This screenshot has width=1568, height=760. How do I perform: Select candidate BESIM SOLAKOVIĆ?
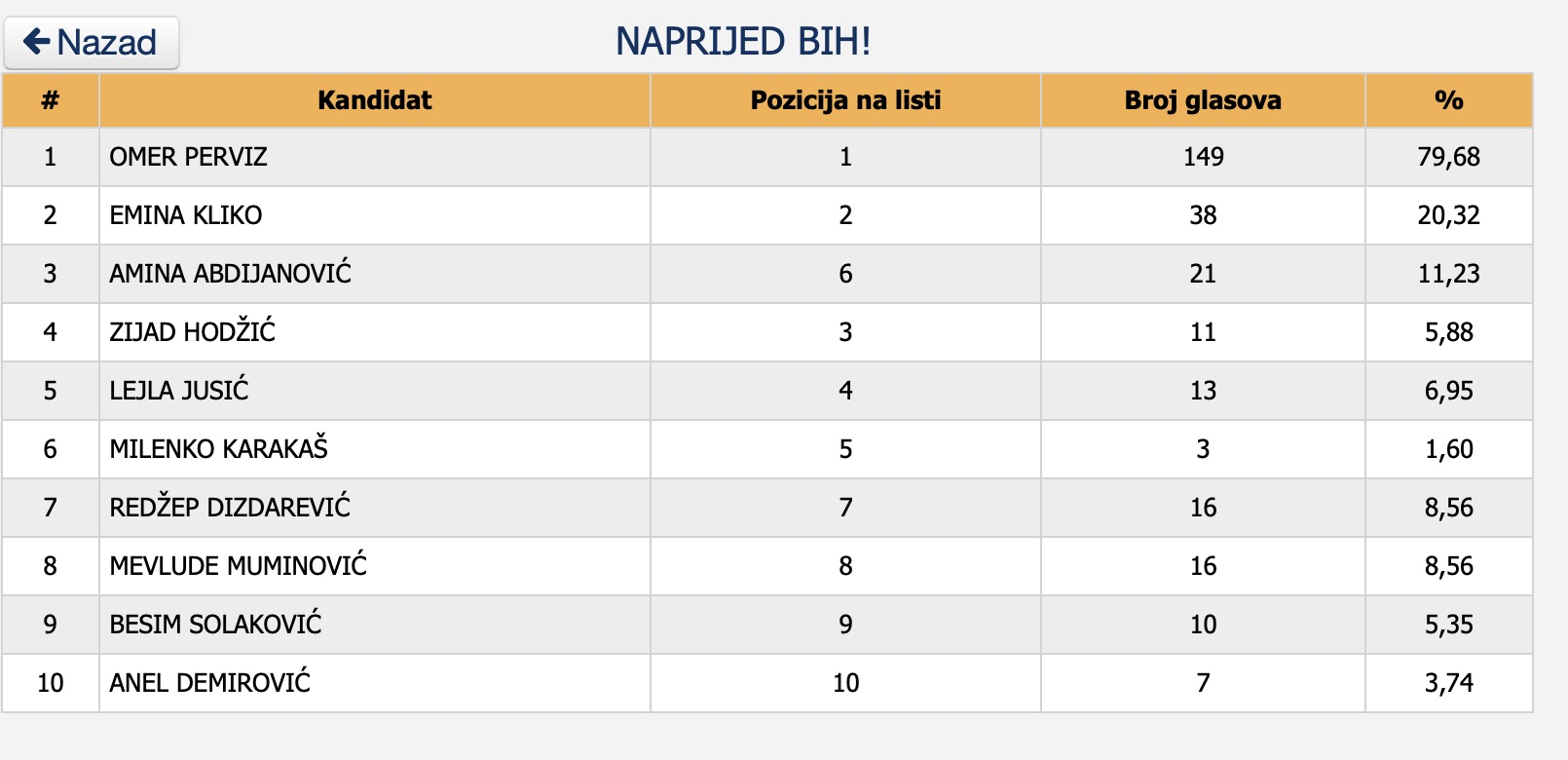coord(215,625)
